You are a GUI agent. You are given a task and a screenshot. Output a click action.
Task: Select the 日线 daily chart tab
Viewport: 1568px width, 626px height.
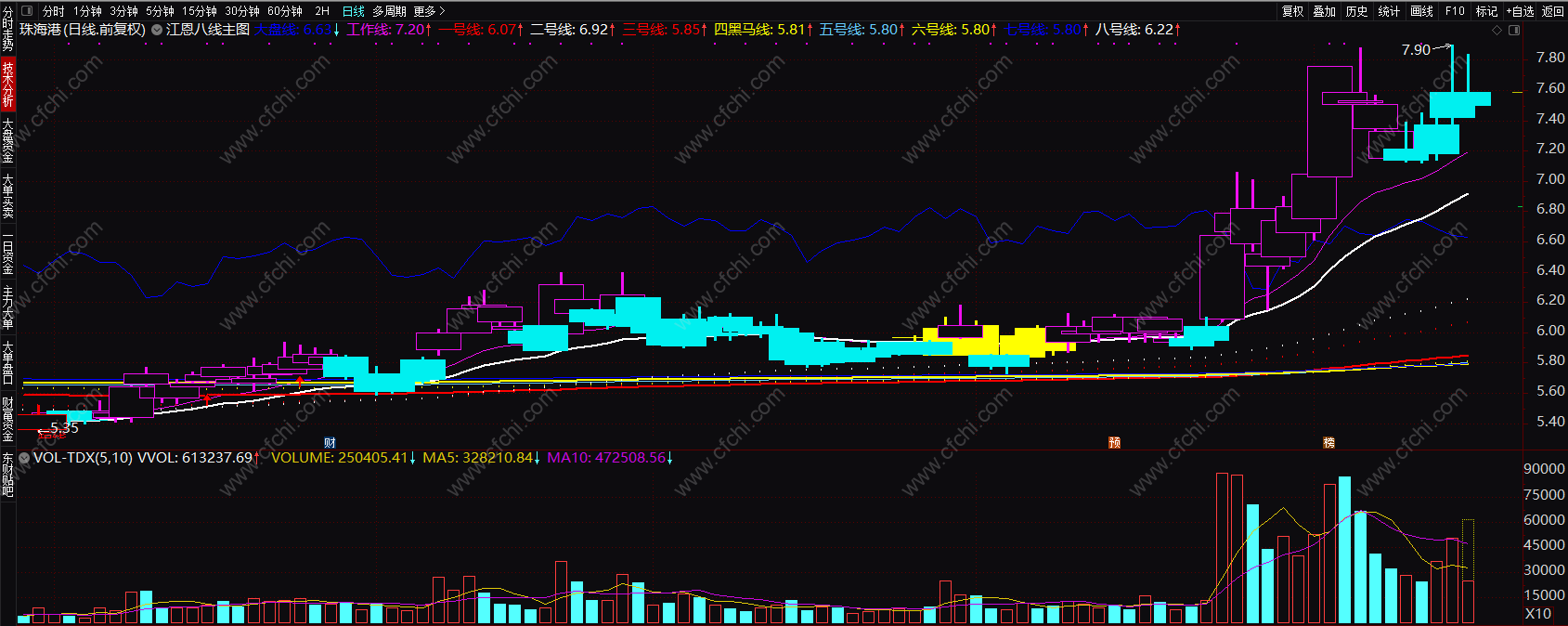354,11
